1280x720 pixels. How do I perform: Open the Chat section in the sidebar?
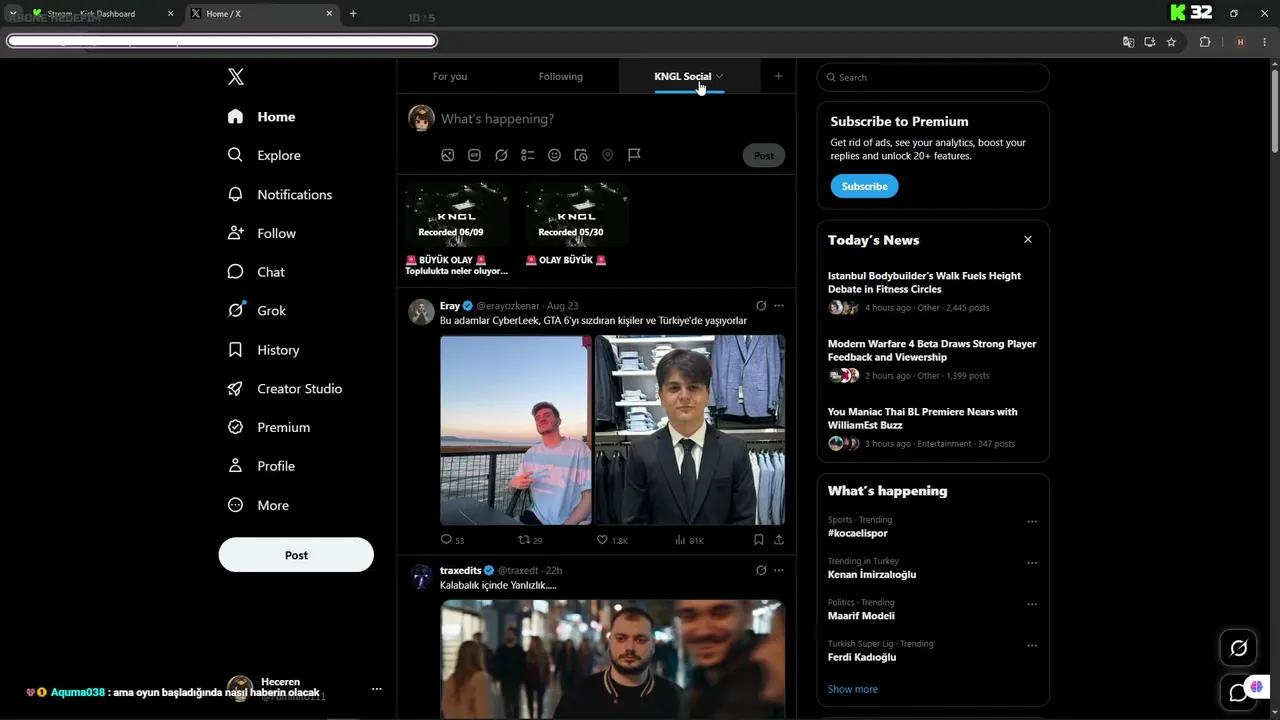tap(255, 272)
